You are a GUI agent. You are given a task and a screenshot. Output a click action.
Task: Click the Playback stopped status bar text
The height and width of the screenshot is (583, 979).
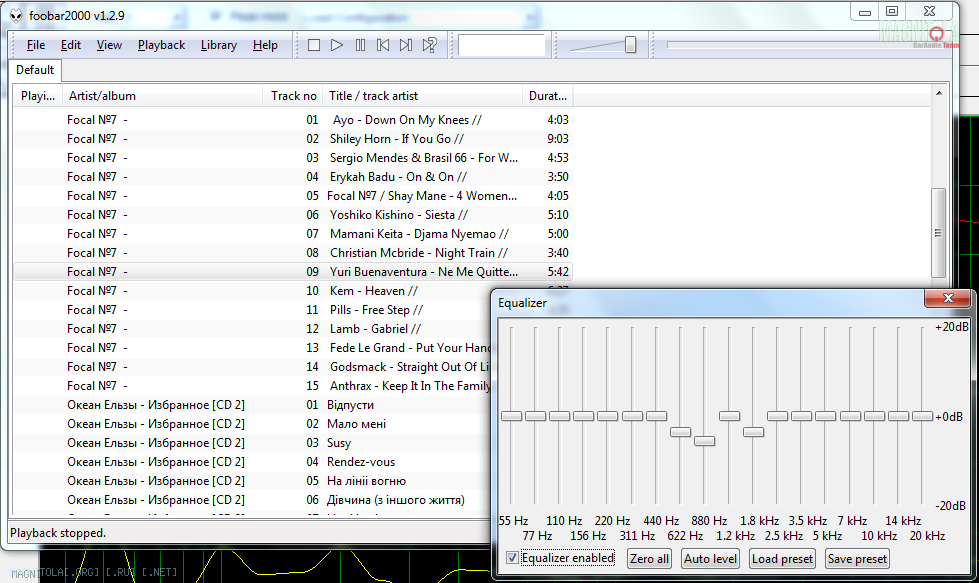[58, 533]
